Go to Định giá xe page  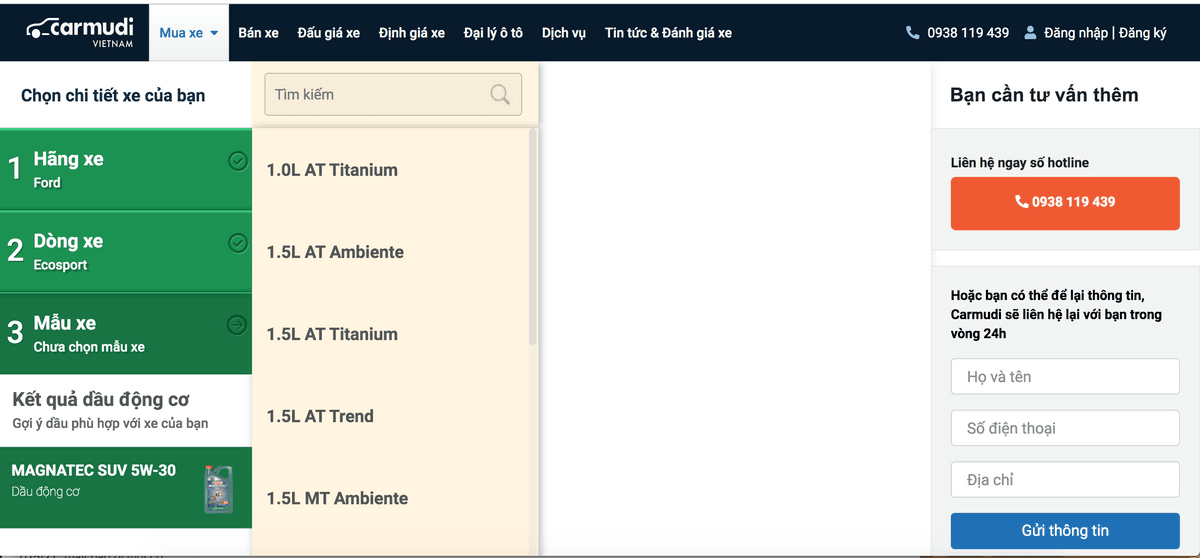(x=412, y=33)
